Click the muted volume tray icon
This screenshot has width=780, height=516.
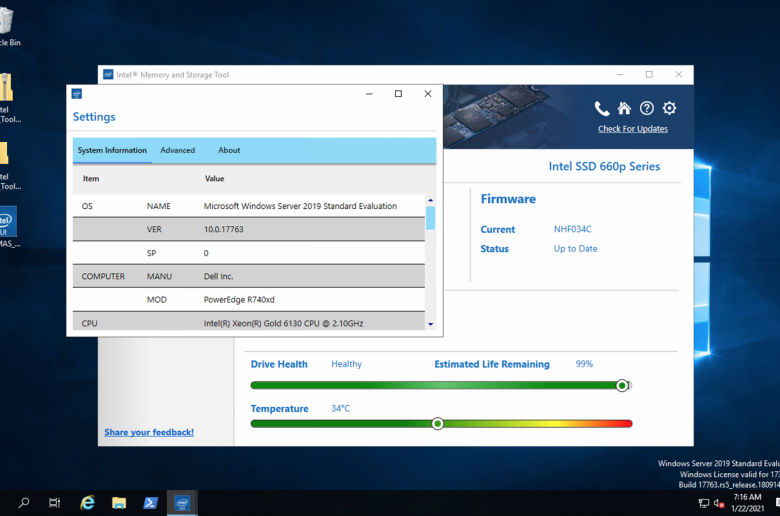719,503
